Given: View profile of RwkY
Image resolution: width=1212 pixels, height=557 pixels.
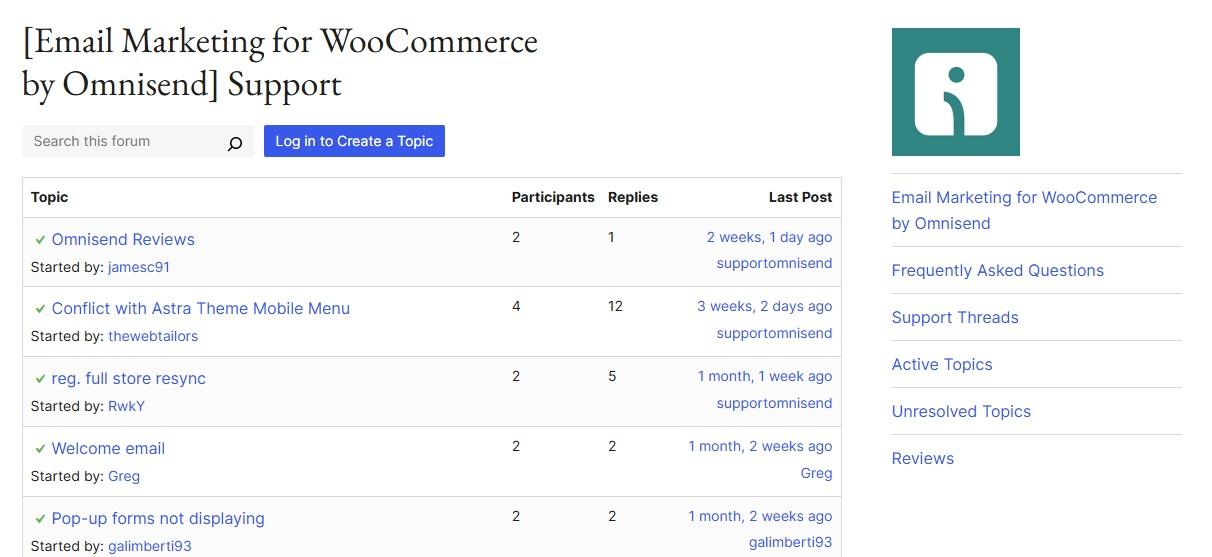Looking at the screenshot, I should coord(126,406).
